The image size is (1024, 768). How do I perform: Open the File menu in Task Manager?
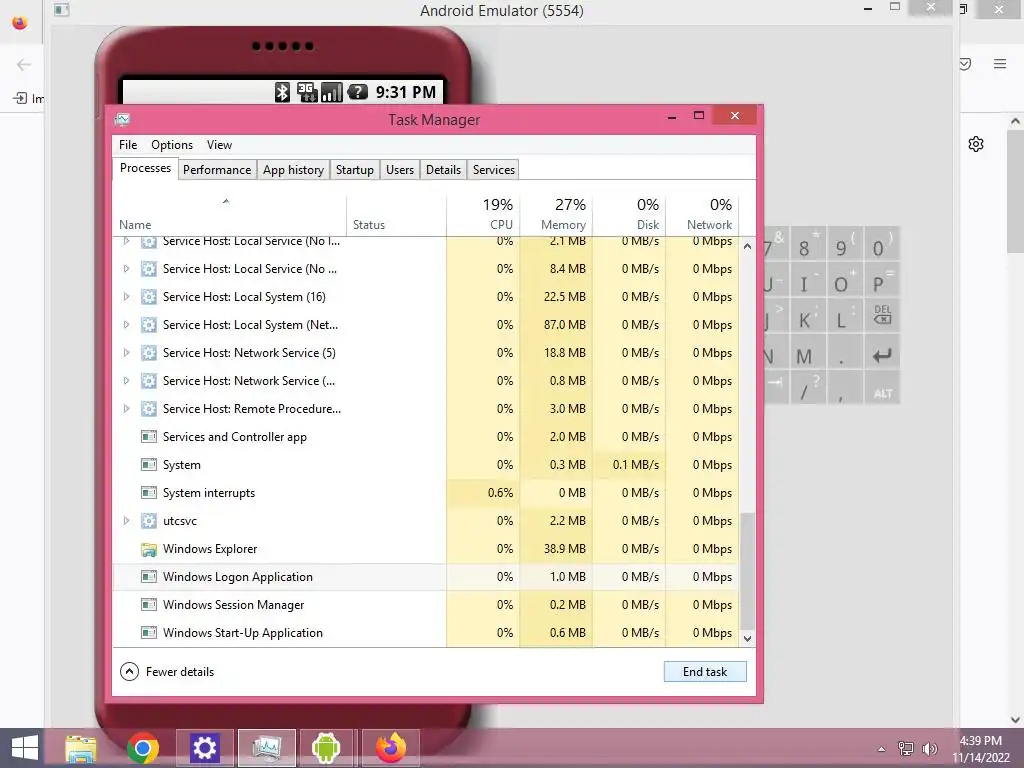tap(128, 145)
